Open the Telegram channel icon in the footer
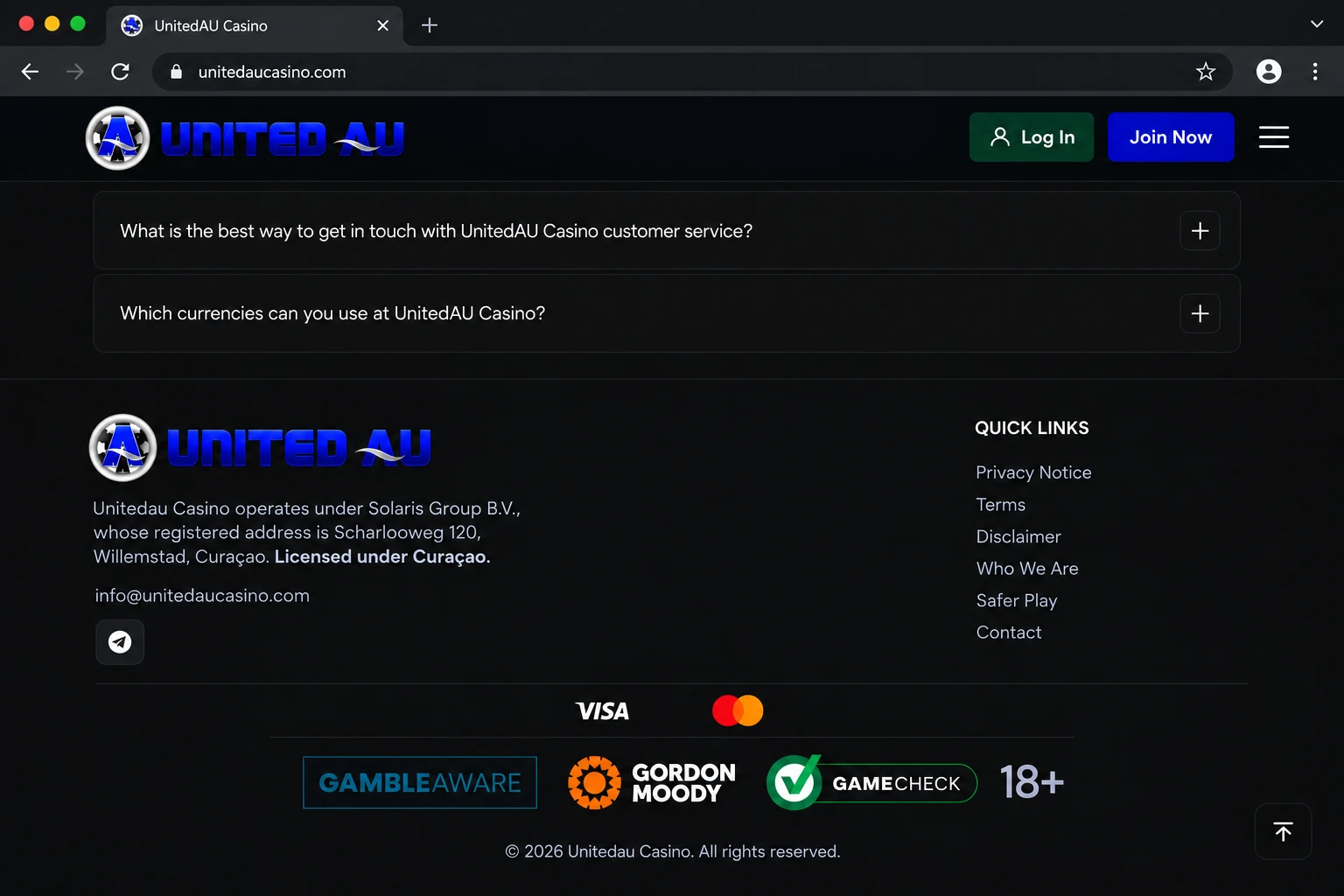Screen dimensions: 1344x896 tap(120, 642)
